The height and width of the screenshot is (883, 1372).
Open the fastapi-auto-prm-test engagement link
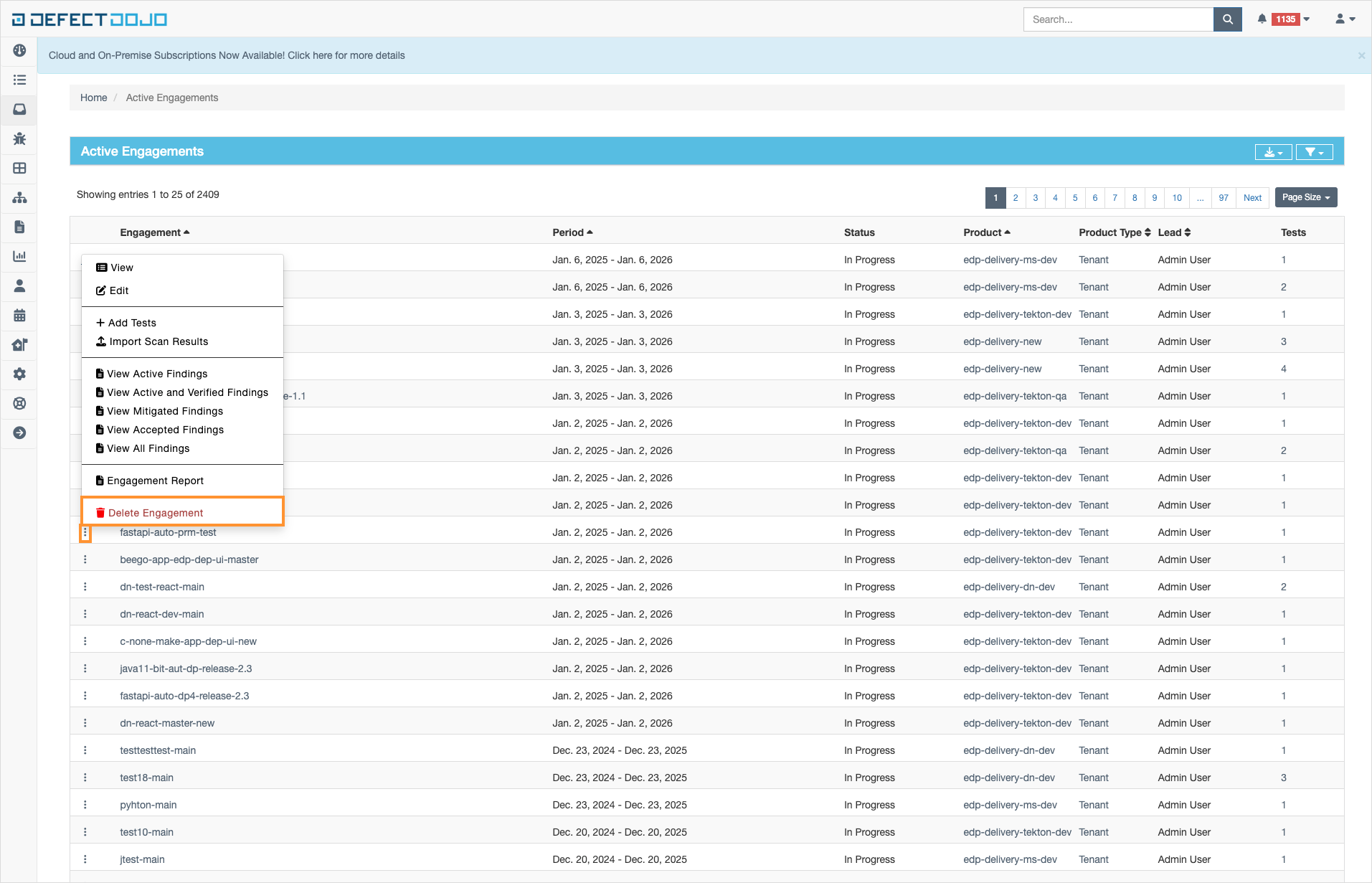(x=168, y=532)
